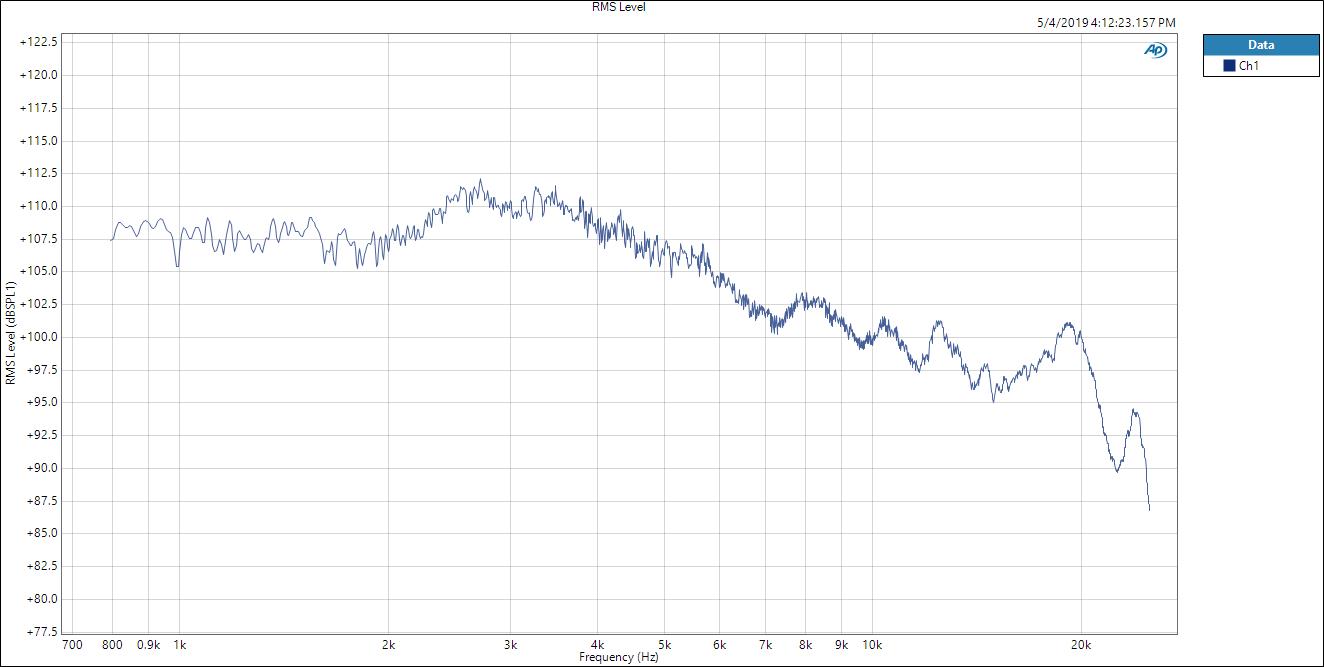This screenshot has width=1324, height=667.
Task: Click the +85.0 y-axis tick label
Action: pyautogui.click(x=42, y=533)
